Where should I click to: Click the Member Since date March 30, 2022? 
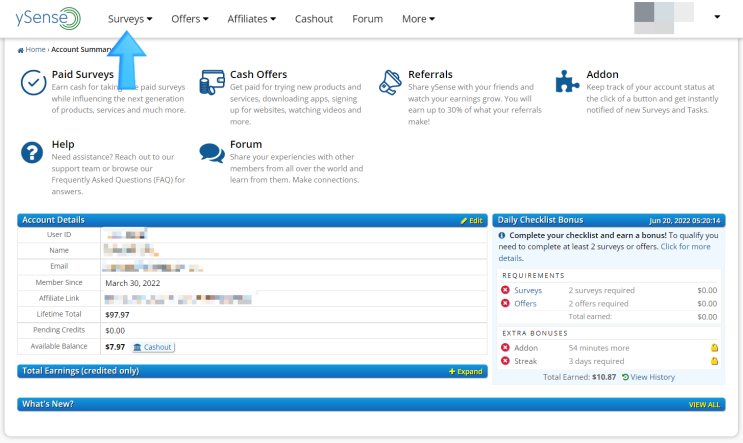[x=133, y=283]
